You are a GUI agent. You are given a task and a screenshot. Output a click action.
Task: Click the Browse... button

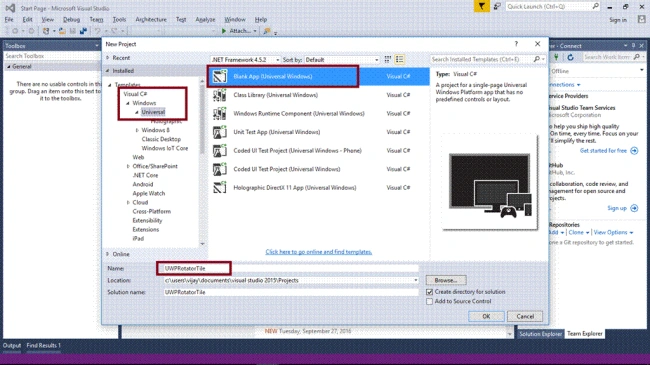[x=446, y=280]
